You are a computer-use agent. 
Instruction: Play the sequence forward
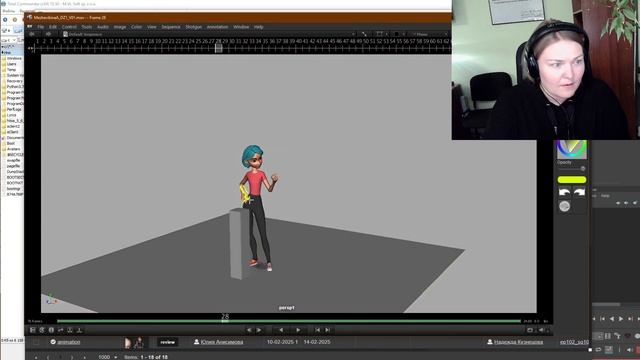[x=298, y=330]
